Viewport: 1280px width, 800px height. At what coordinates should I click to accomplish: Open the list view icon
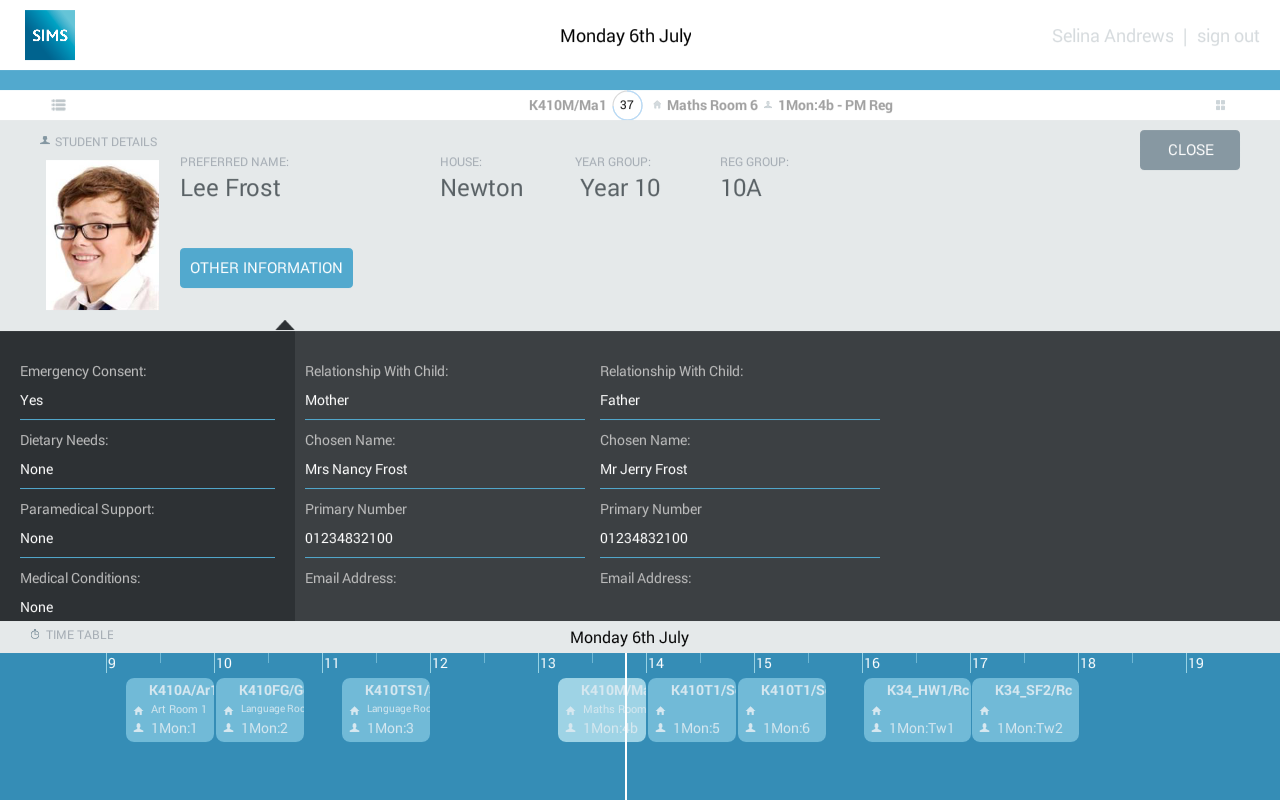(x=59, y=105)
